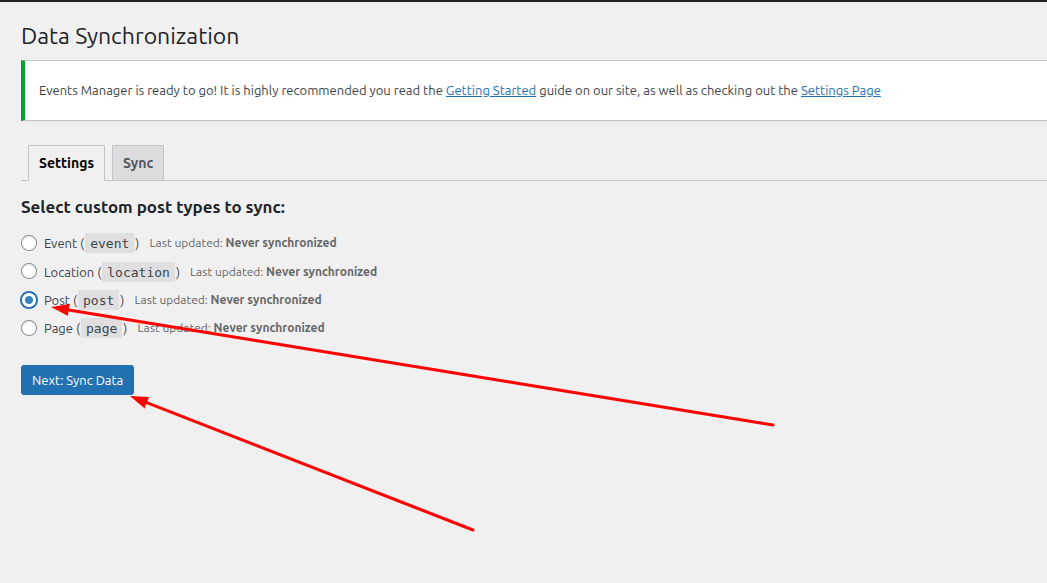Click the 'location' slug code tag

click(139, 272)
